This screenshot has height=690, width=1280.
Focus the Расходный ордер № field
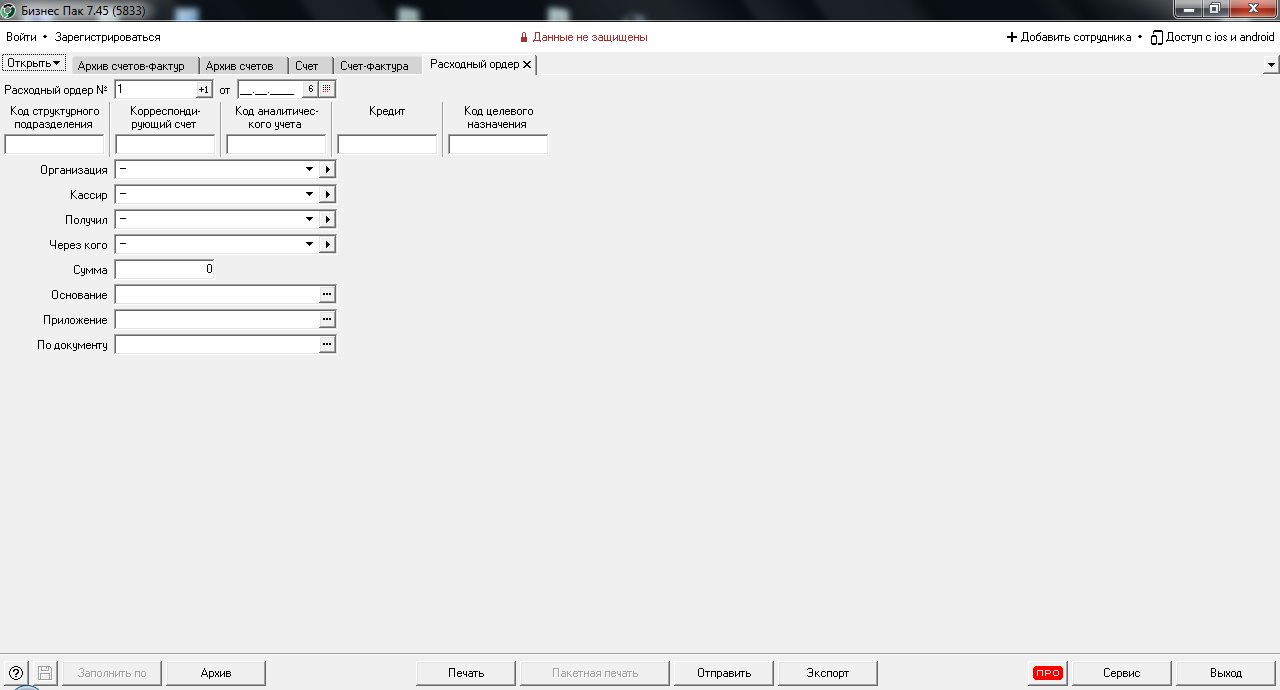pos(155,89)
